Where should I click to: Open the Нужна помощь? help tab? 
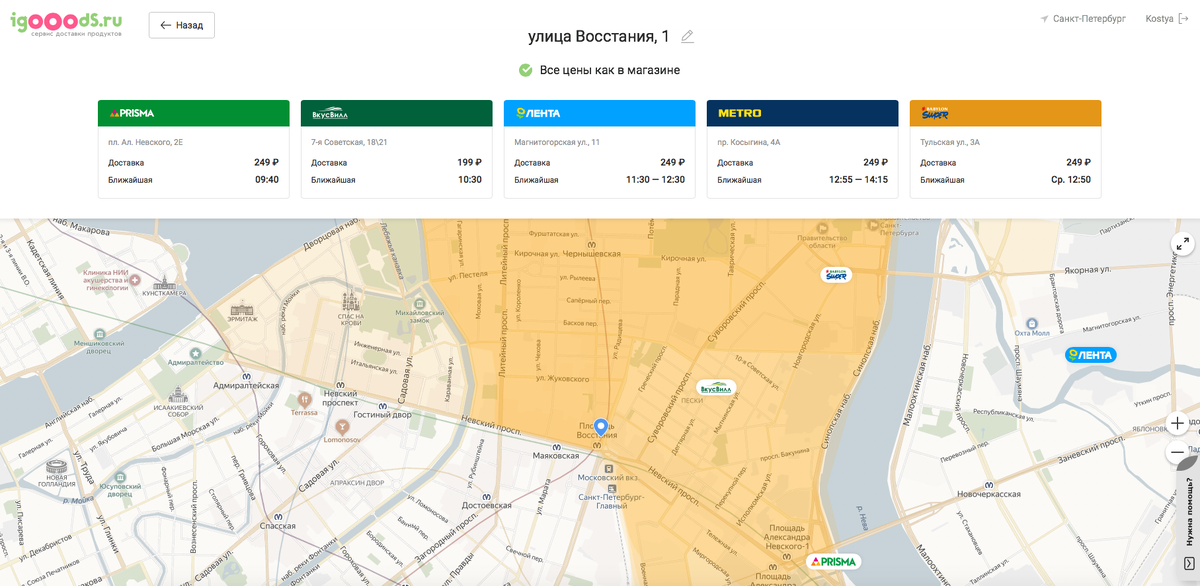point(1190,512)
